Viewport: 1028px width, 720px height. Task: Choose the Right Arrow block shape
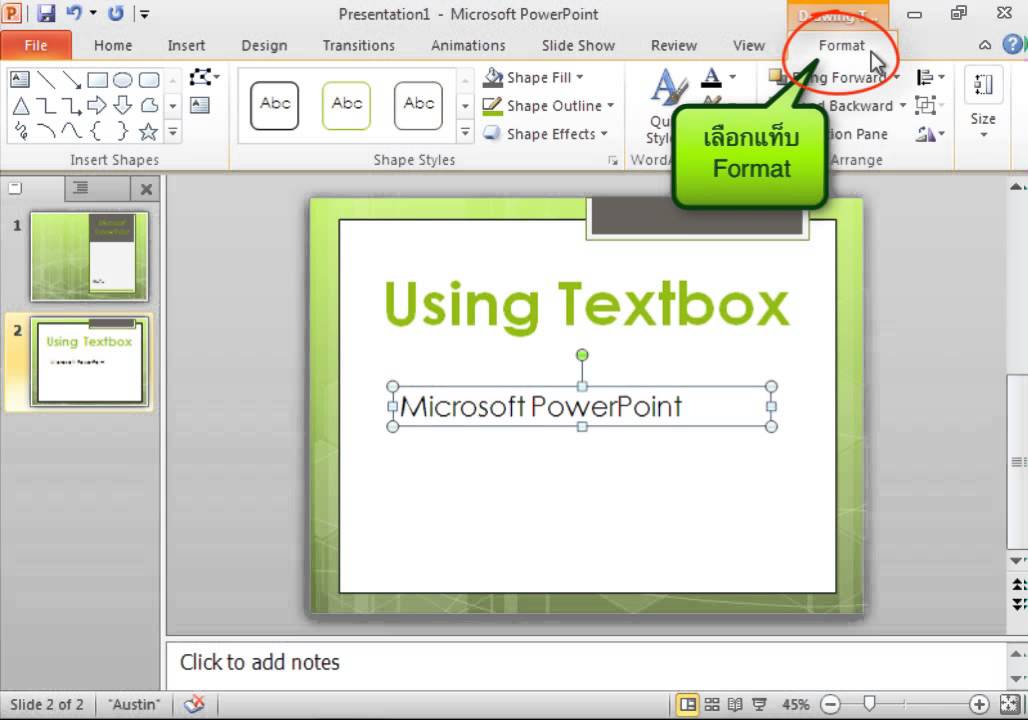click(97, 106)
